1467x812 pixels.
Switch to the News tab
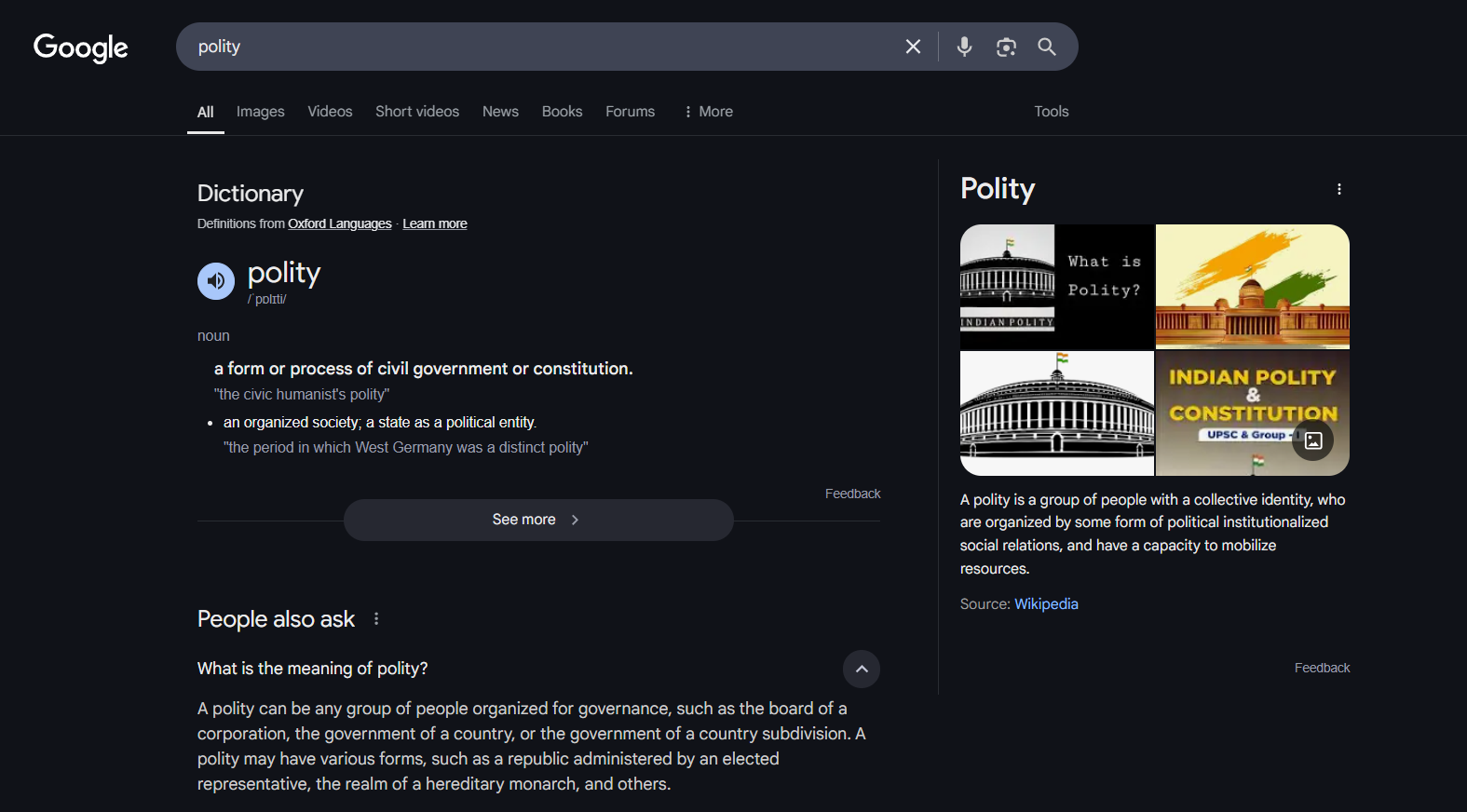[500, 112]
